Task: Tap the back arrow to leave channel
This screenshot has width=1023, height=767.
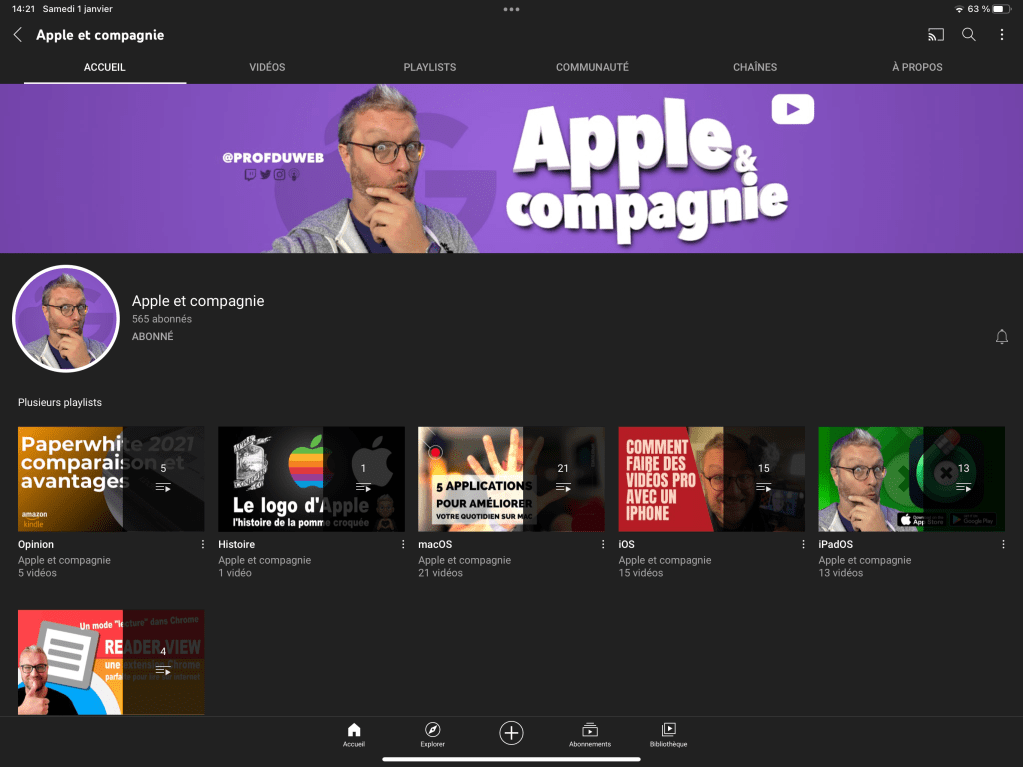Action: click(18, 35)
